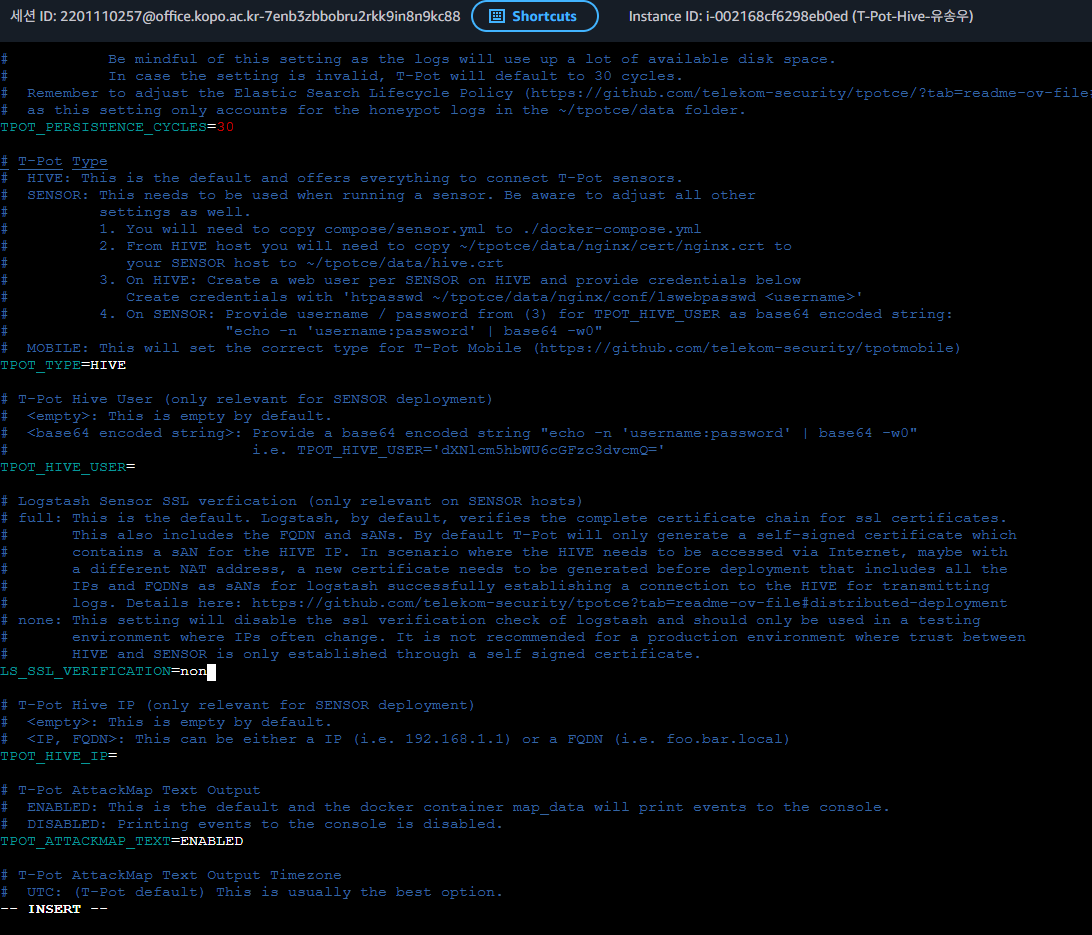
Task: Click the 'echo -n username:password' base64 line under step 4
Action: 302,331
